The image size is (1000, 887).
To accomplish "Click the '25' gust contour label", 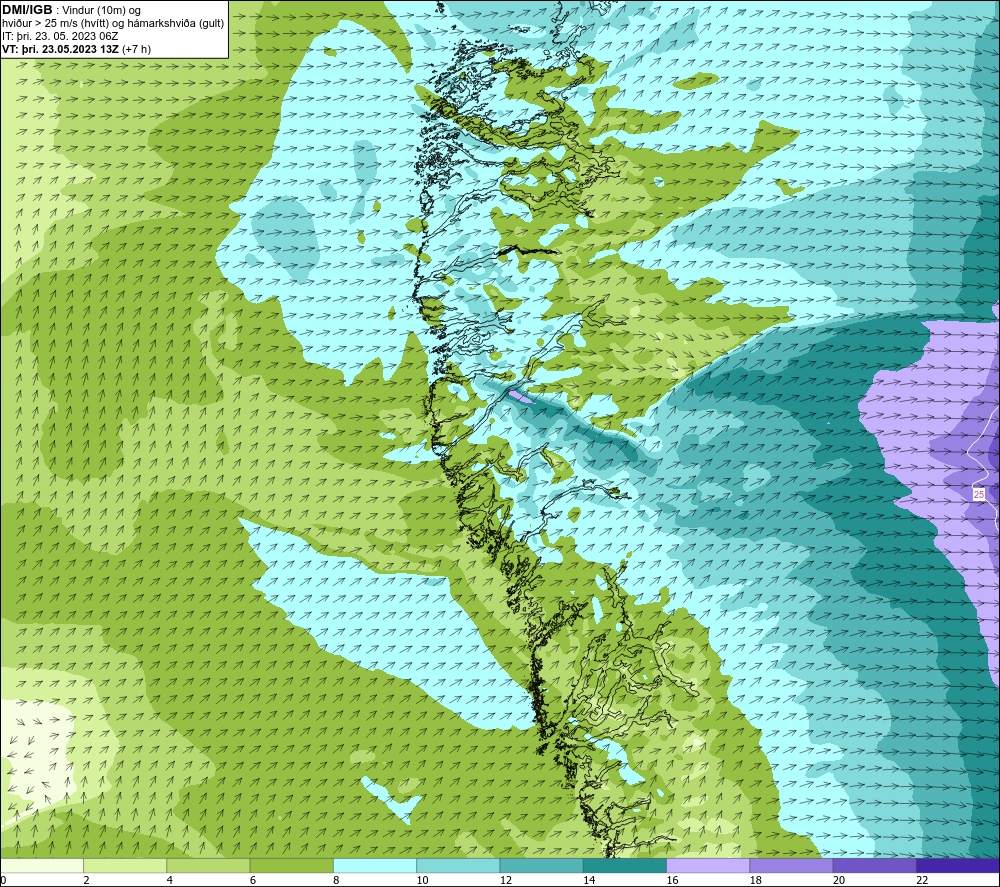I will point(979,494).
